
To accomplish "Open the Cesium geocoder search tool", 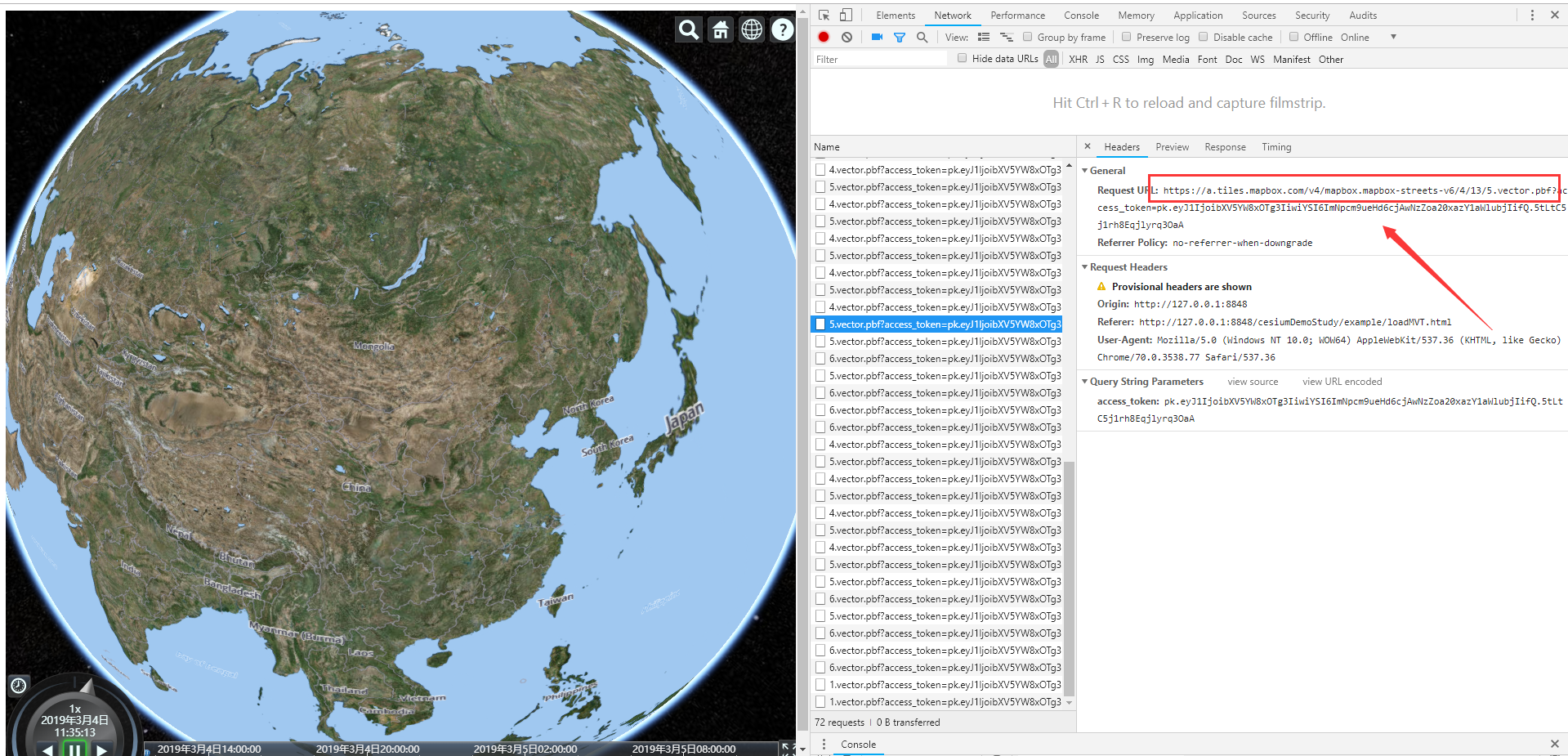I will (x=687, y=29).
